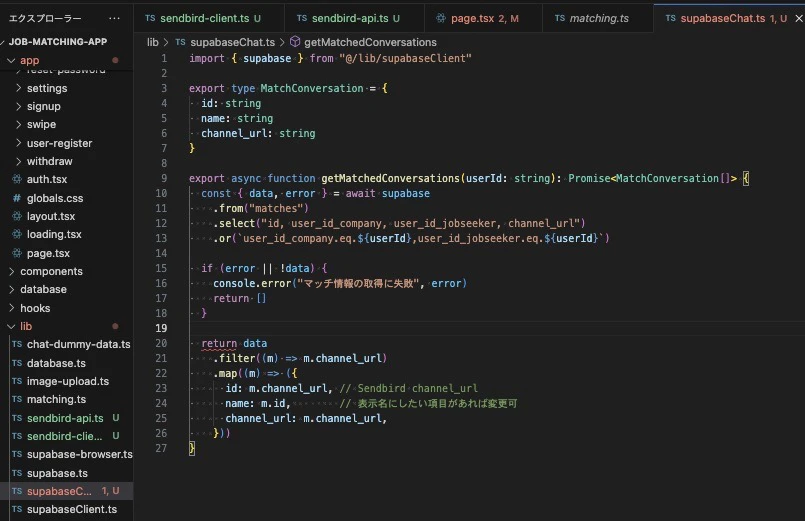
Task: Click the MatchConversation type name on line 3
Action: [x=312, y=88]
